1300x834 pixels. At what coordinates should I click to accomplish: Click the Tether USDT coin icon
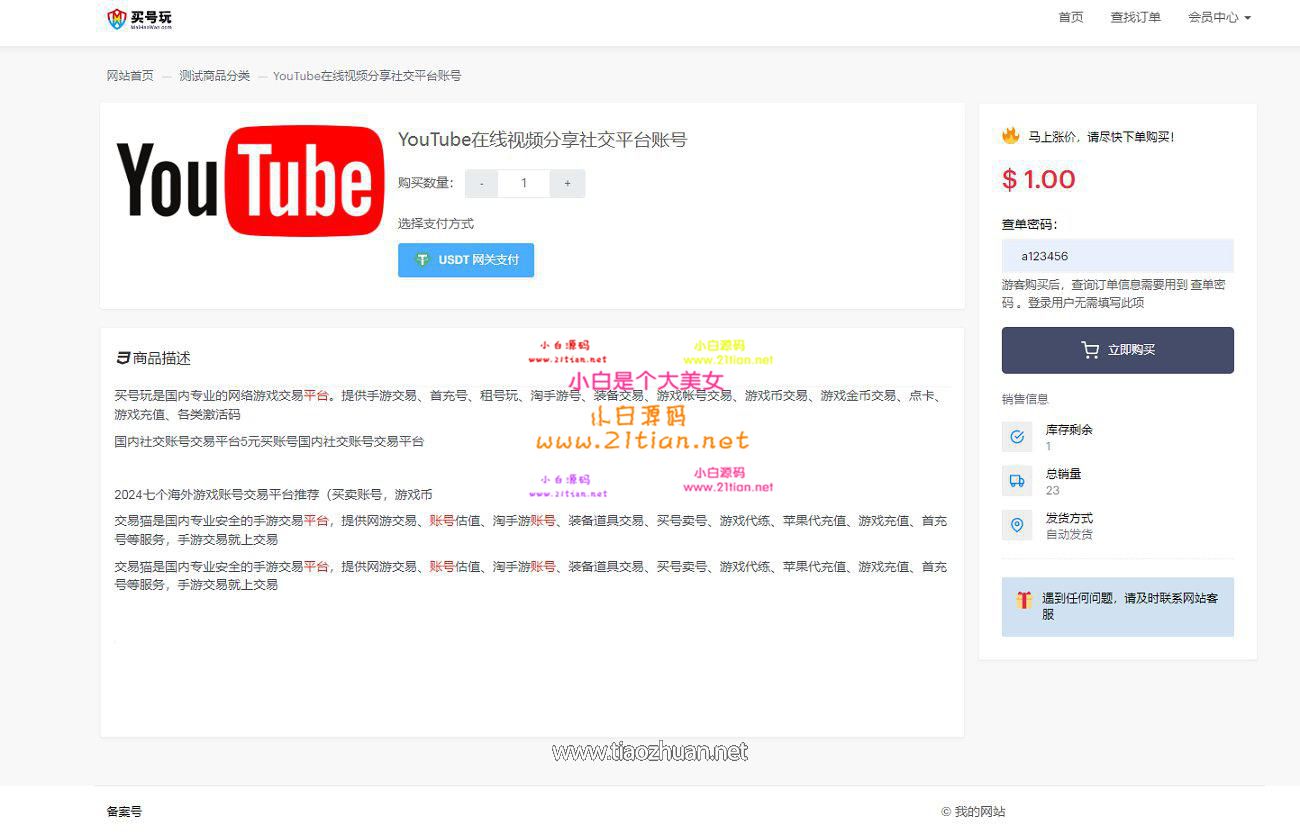click(x=423, y=260)
